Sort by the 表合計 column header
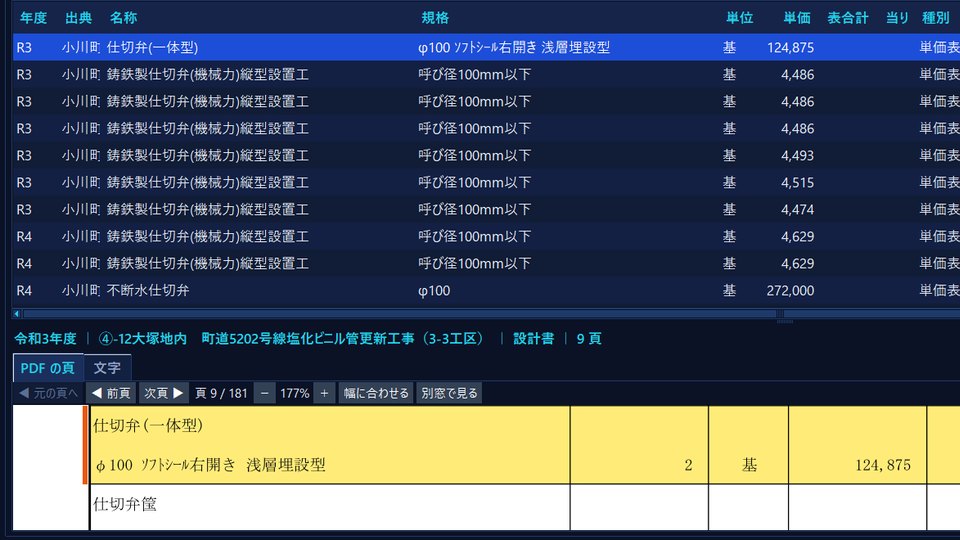The width and height of the screenshot is (960, 540). (847, 18)
